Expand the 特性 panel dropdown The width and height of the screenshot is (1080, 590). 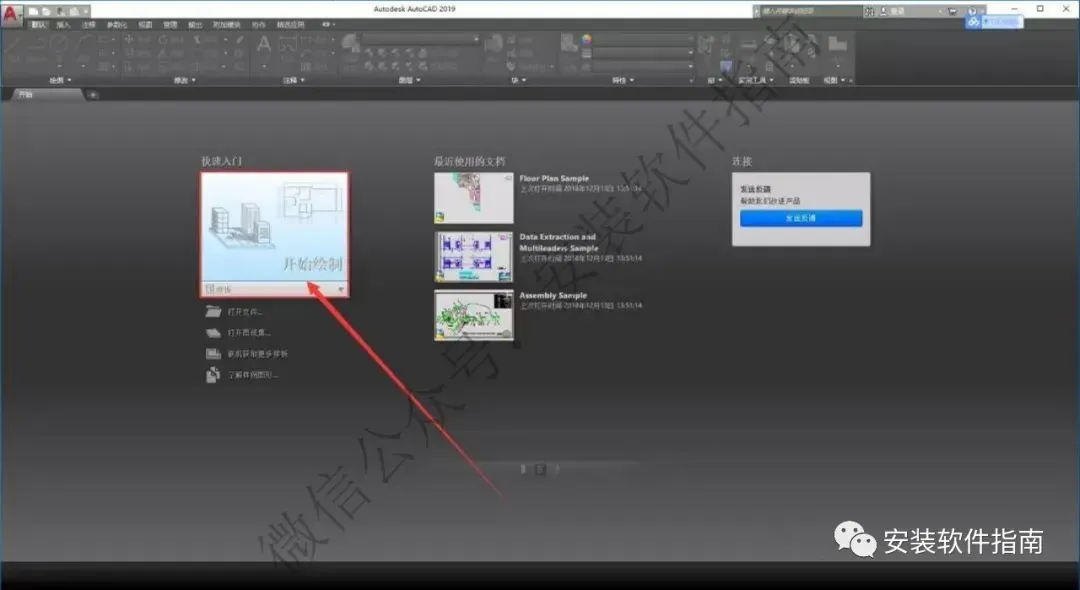[x=623, y=81]
